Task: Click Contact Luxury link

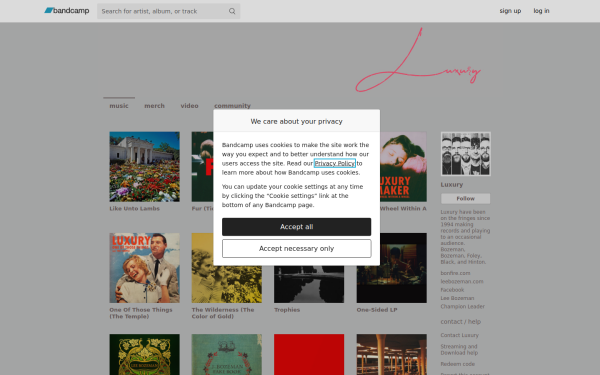Action: [x=460, y=335]
